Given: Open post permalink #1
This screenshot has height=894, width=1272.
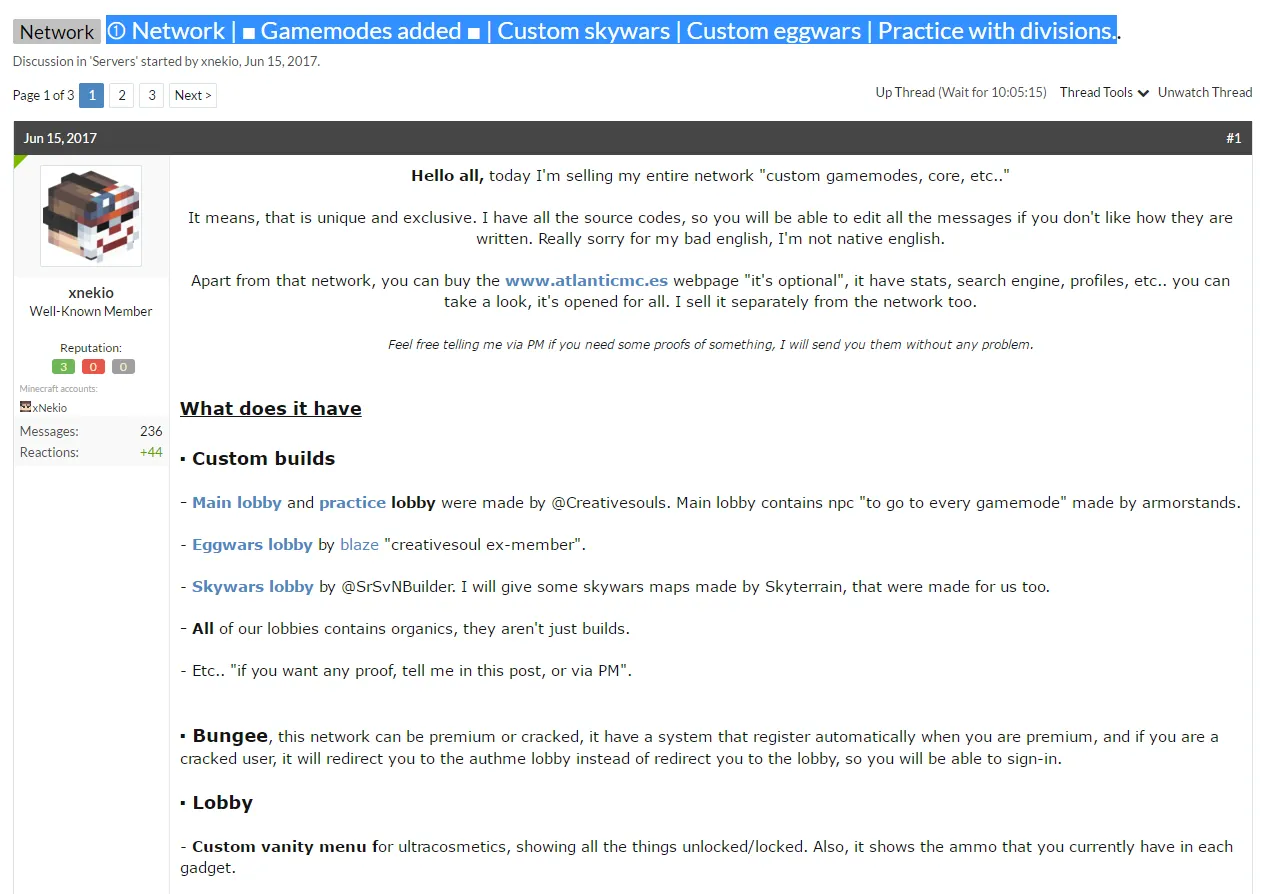Looking at the screenshot, I should point(1233,138).
